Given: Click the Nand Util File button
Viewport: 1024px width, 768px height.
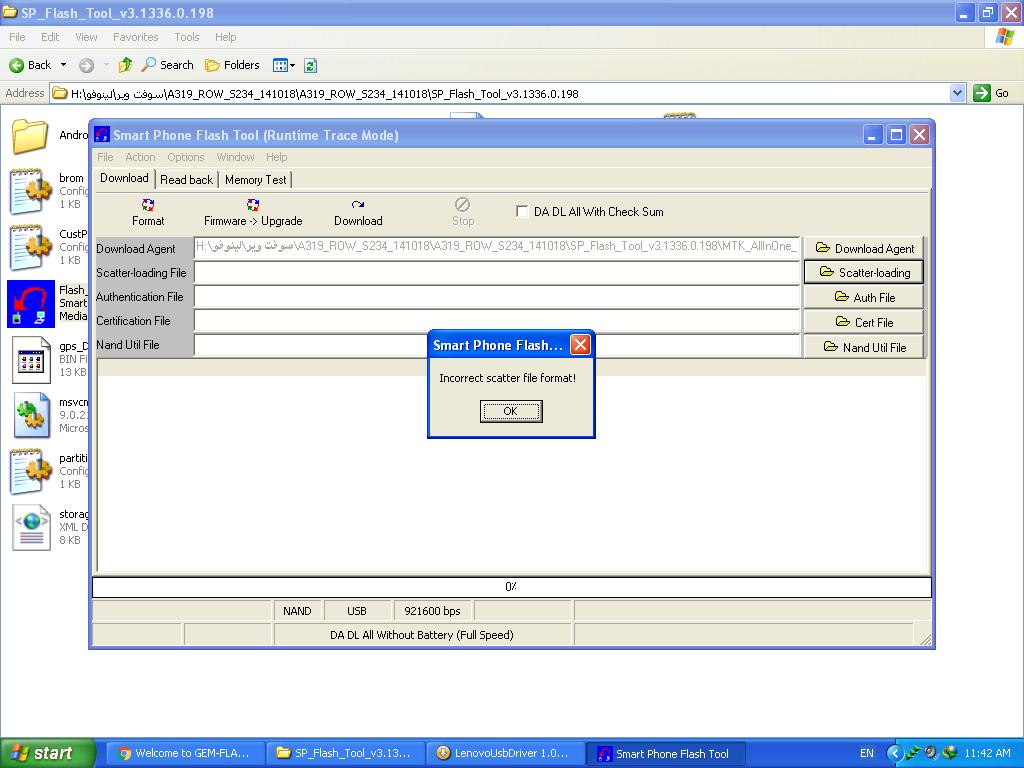Looking at the screenshot, I should click(864, 347).
